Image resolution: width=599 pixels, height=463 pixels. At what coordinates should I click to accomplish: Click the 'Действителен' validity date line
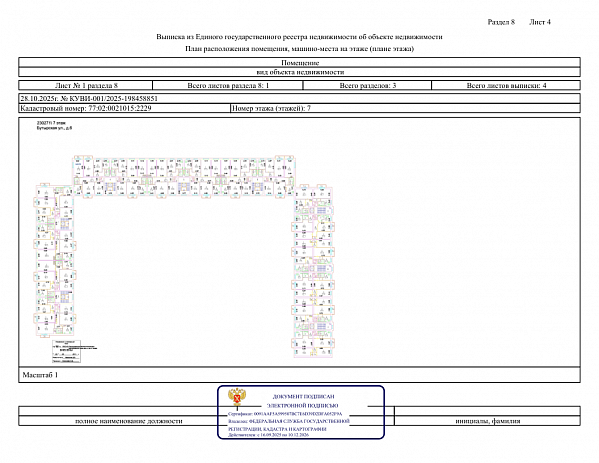[269, 435]
